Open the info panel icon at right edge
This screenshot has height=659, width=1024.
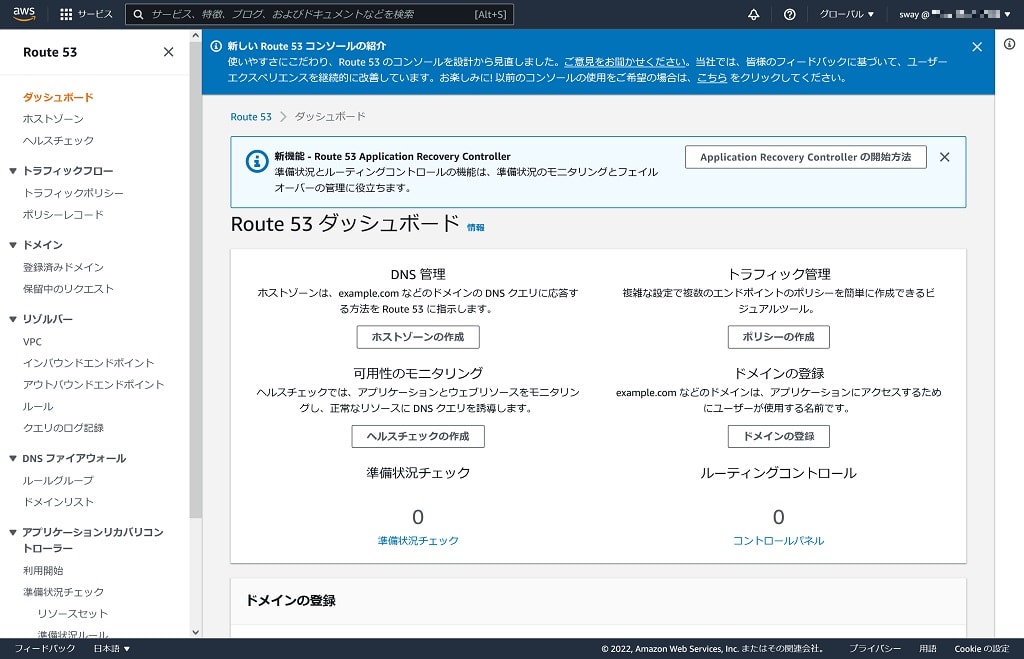[1010, 44]
